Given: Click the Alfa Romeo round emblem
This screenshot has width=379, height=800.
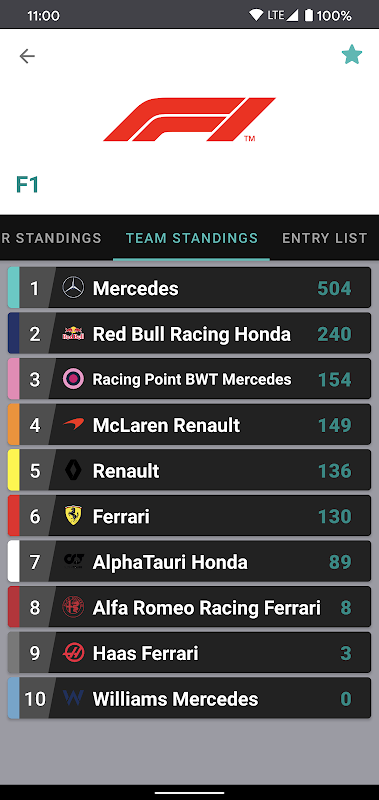Looking at the screenshot, I should pos(73,607).
